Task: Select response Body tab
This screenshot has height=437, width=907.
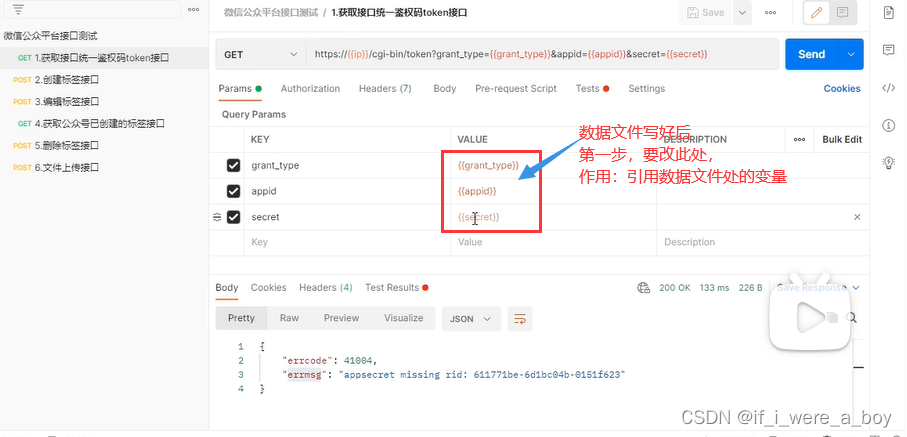Action: point(227,288)
